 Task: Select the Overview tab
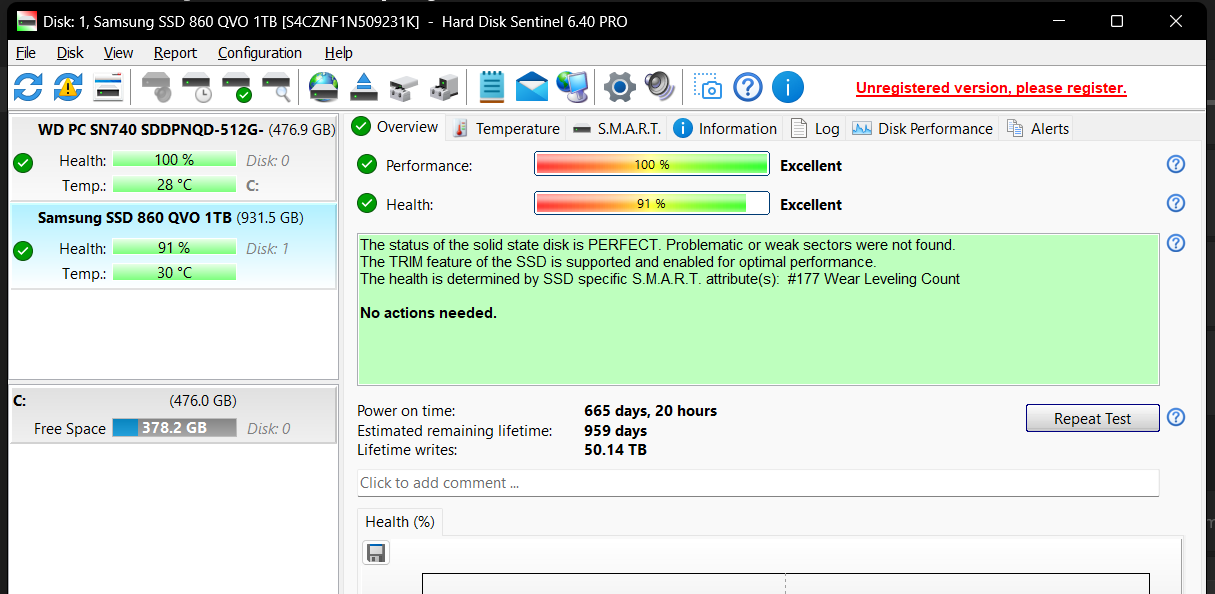(395, 127)
